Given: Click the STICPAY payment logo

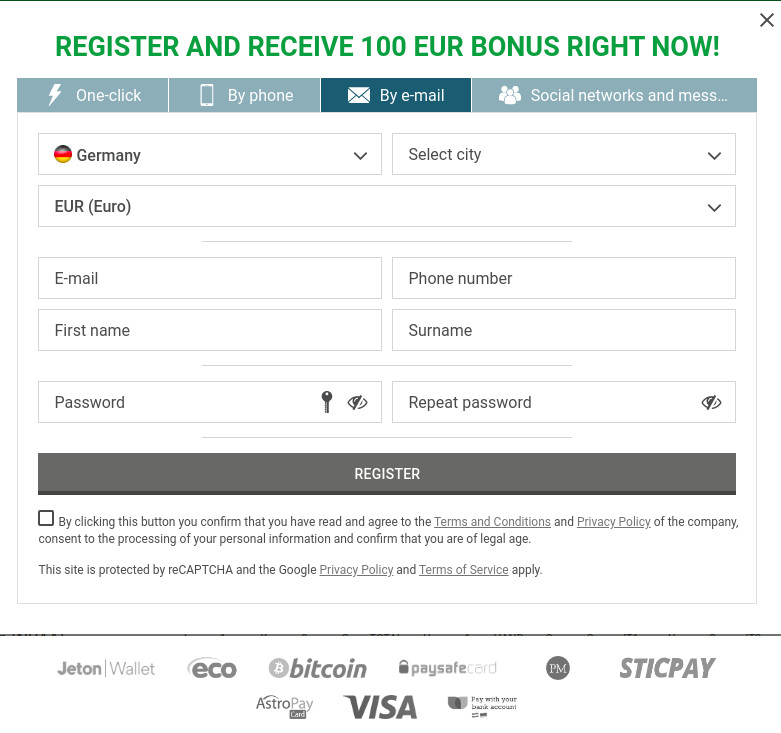Looking at the screenshot, I should pyautogui.click(x=667, y=668).
